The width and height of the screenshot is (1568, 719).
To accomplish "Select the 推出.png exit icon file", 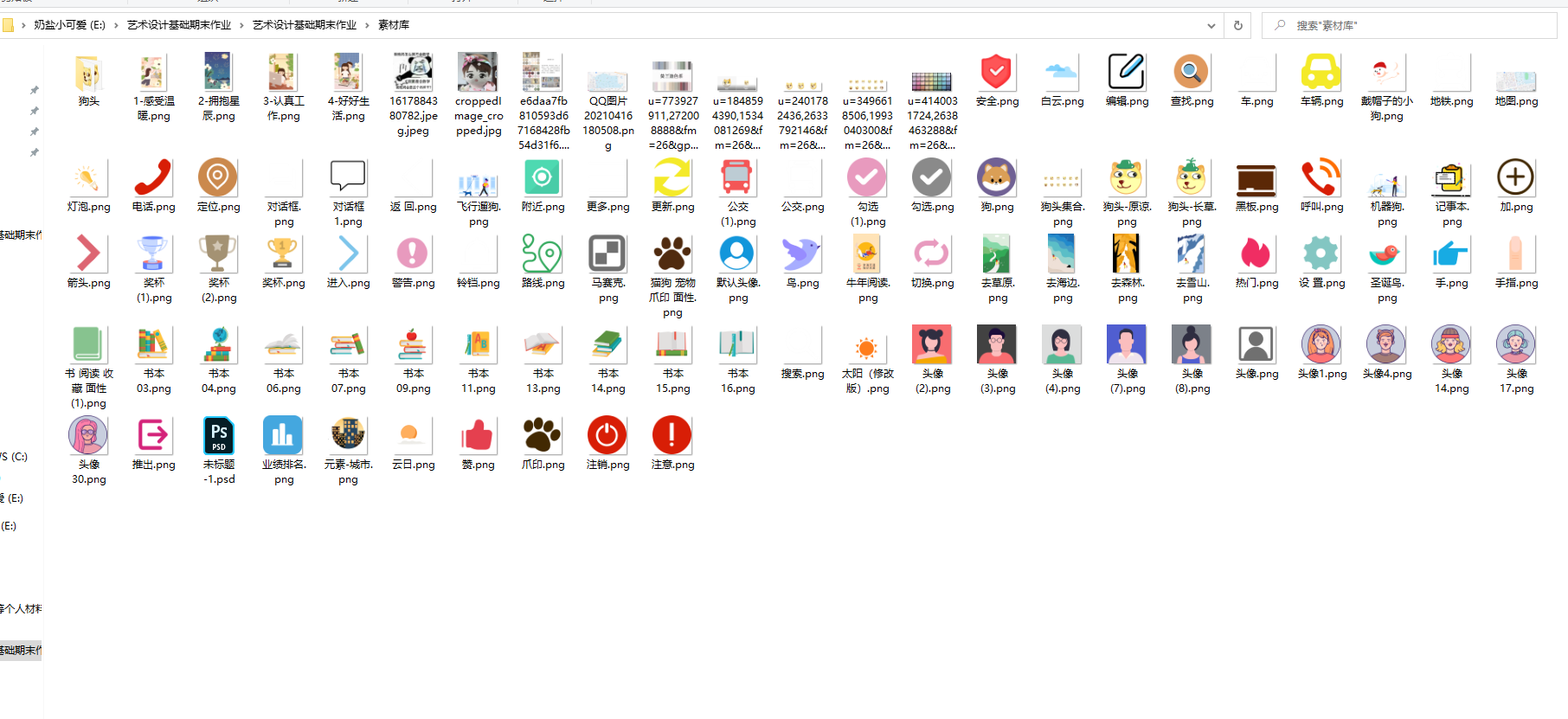I will (x=153, y=436).
